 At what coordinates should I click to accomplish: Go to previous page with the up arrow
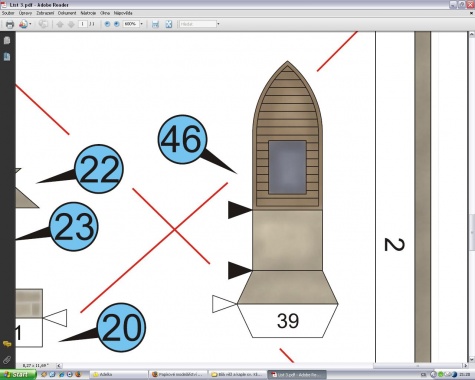60,24
